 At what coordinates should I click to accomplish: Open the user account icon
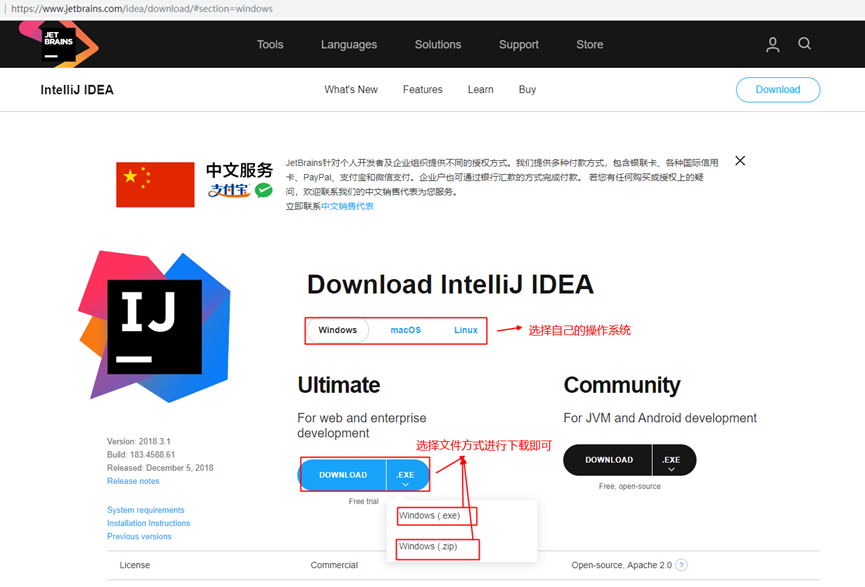[x=772, y=45]
